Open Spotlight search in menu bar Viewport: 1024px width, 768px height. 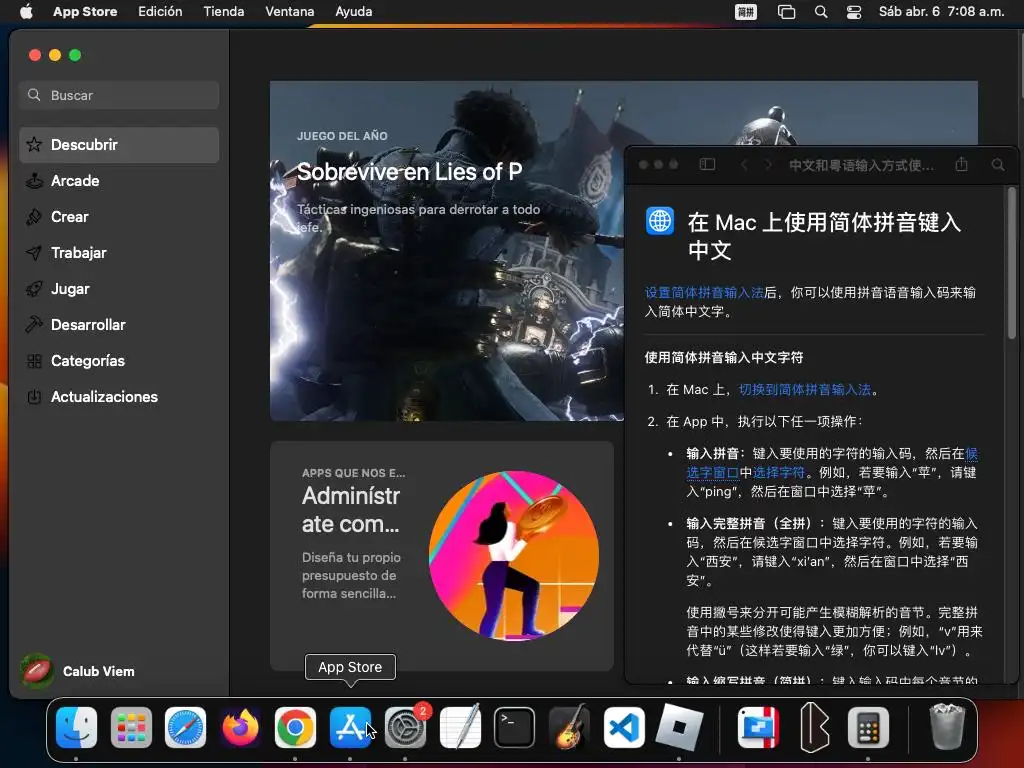tap(821, 12)
